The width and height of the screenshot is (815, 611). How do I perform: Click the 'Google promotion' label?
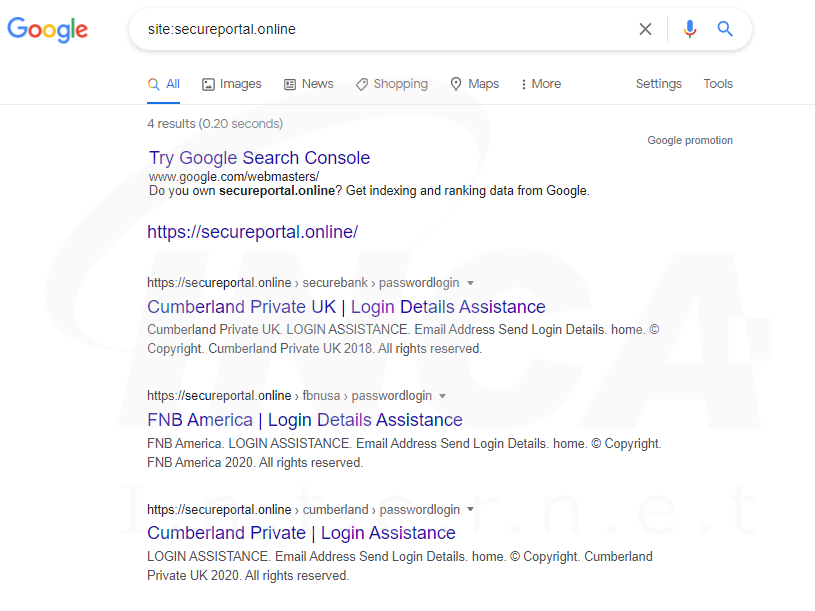click(690, 140)
